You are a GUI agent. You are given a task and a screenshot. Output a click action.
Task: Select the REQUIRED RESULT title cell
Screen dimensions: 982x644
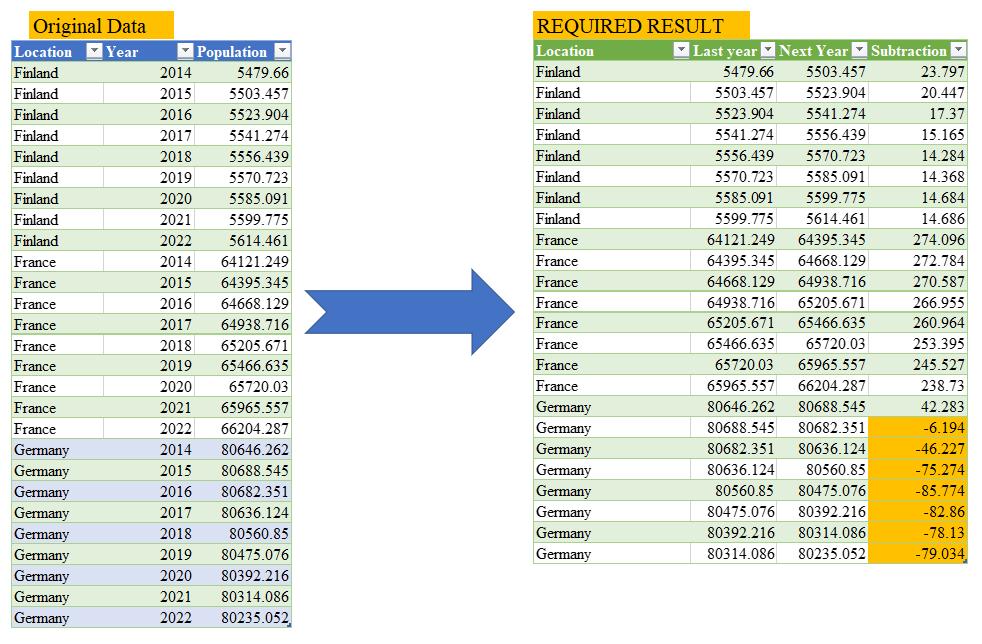tap(641, 26)
